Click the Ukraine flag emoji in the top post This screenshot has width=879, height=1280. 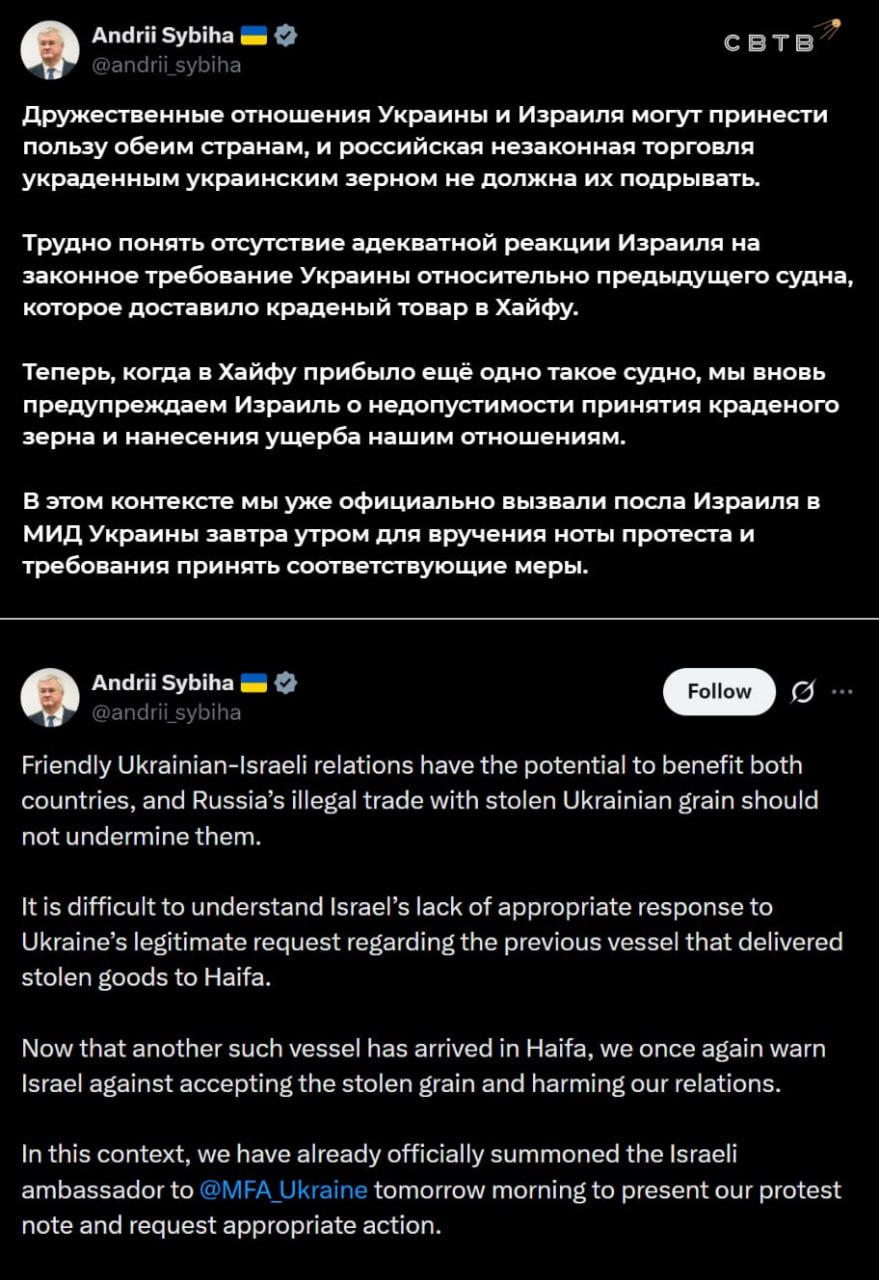click(255, 36)
